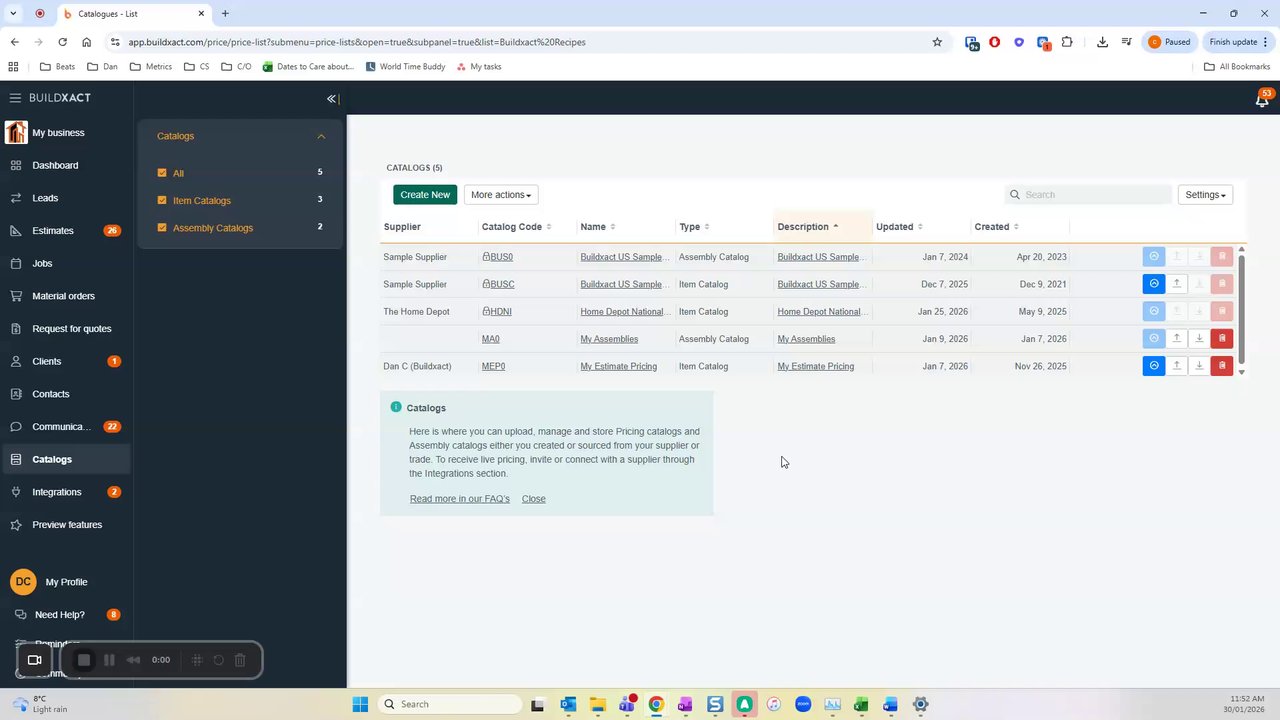This screenshot has width=1280, height=720.
Task: Click the catalog search field
Action: [x=1088, y=195]
